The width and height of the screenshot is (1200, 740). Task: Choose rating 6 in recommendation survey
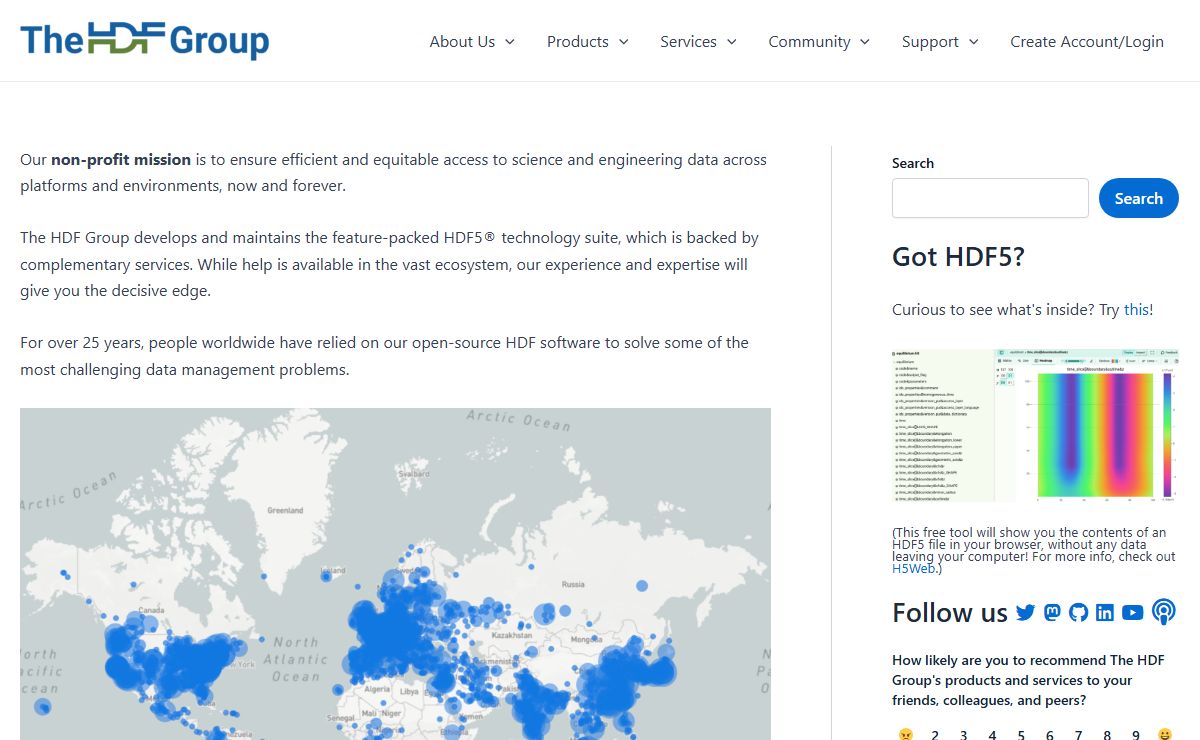click(x=1050, y=735)
